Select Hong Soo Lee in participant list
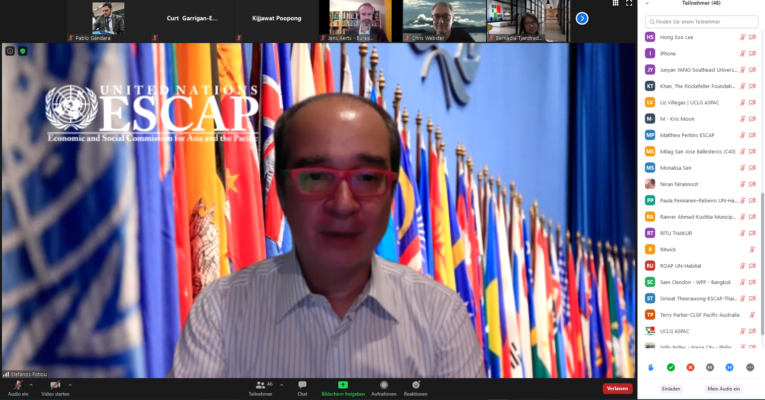765x400 pixels. click(701, 37)
